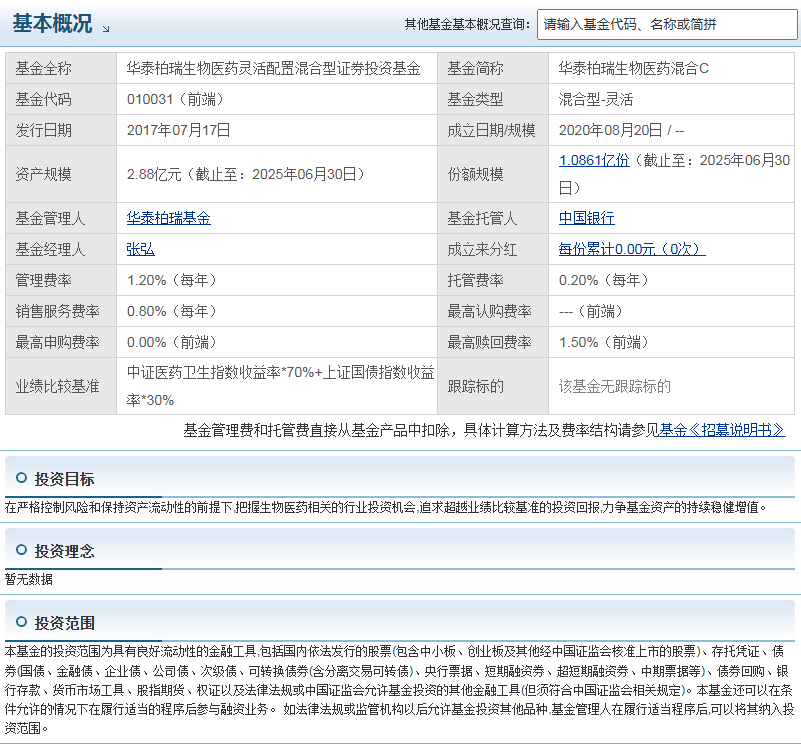Select the issue date 2017年07月17日
This screenshot has width=801, height=745.
(x=178, y=130)
